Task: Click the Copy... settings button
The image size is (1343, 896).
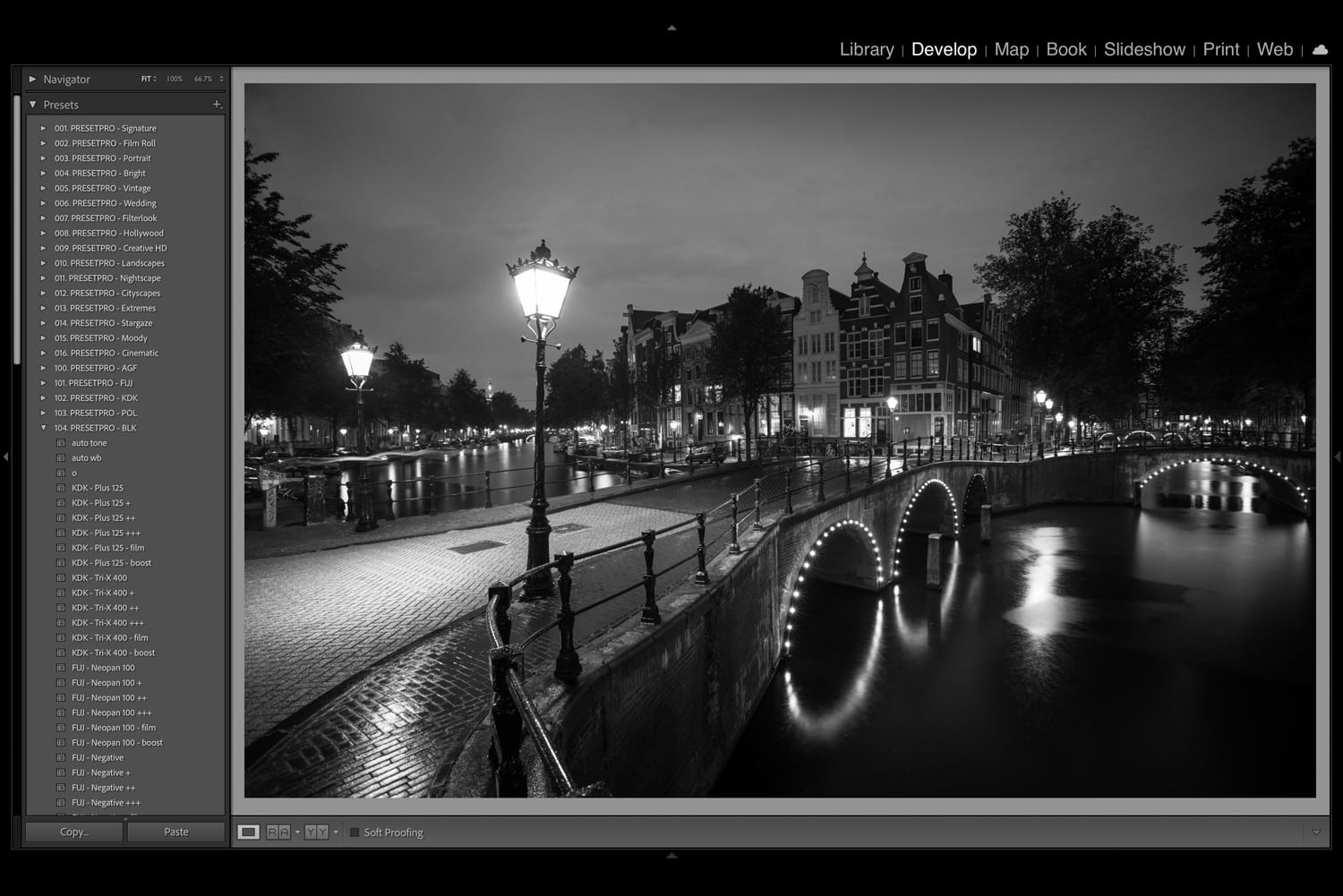Action: (74, 832)
